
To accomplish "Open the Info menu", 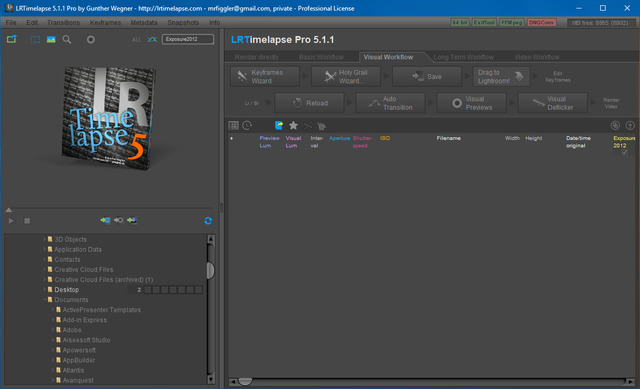I will click(214, 22).
